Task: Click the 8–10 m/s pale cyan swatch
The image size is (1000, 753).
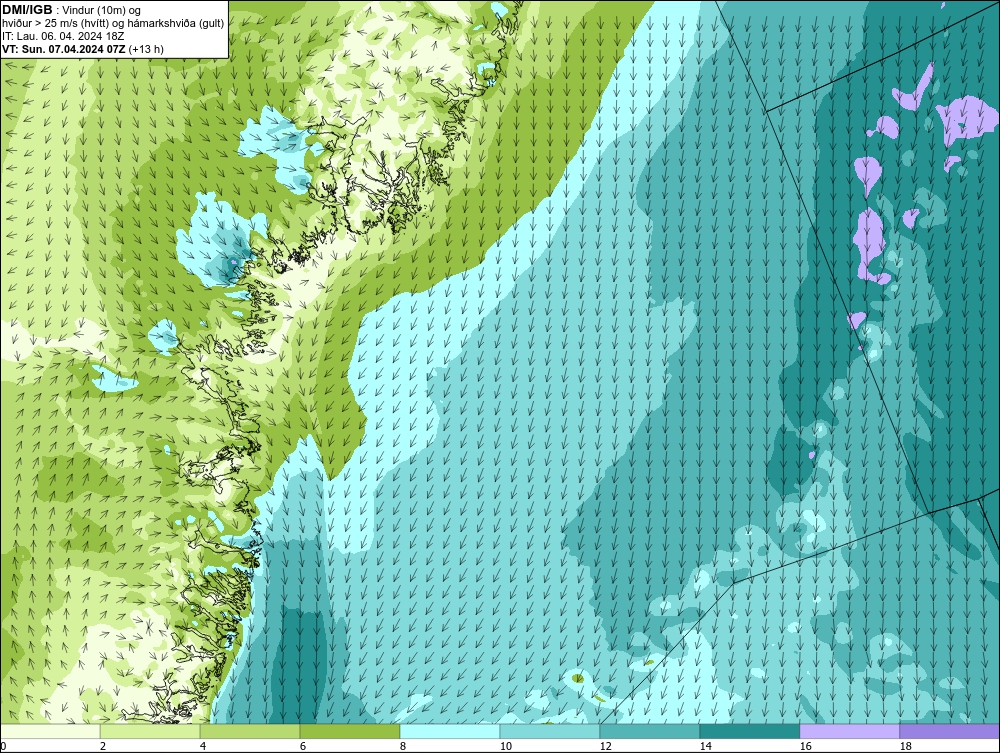Action: (x=450, y=731)
